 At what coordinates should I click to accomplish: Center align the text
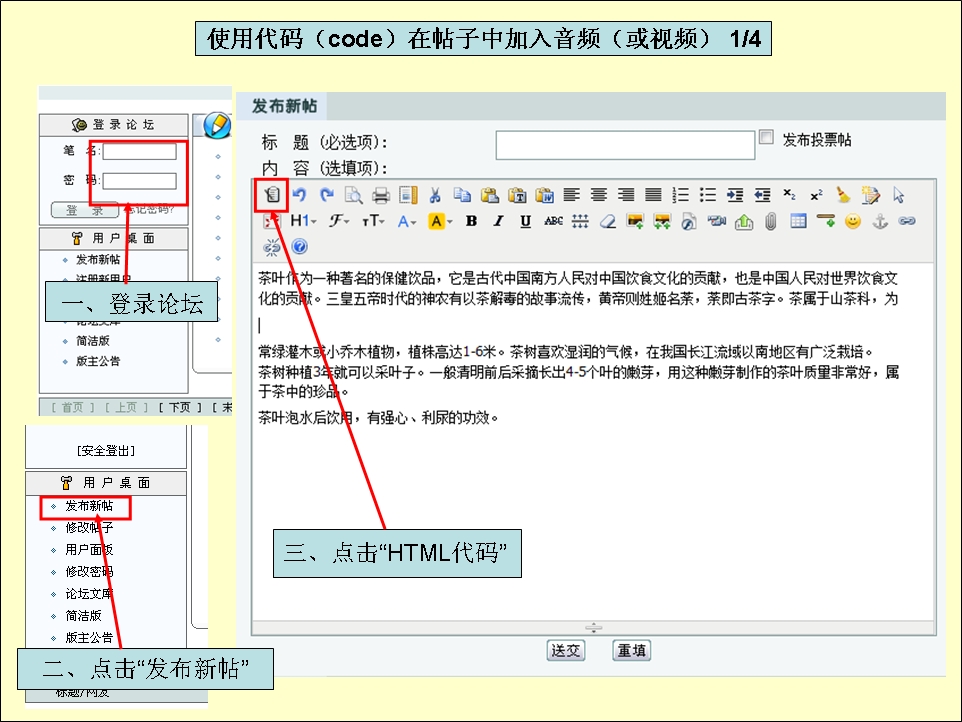pos(599,195)
